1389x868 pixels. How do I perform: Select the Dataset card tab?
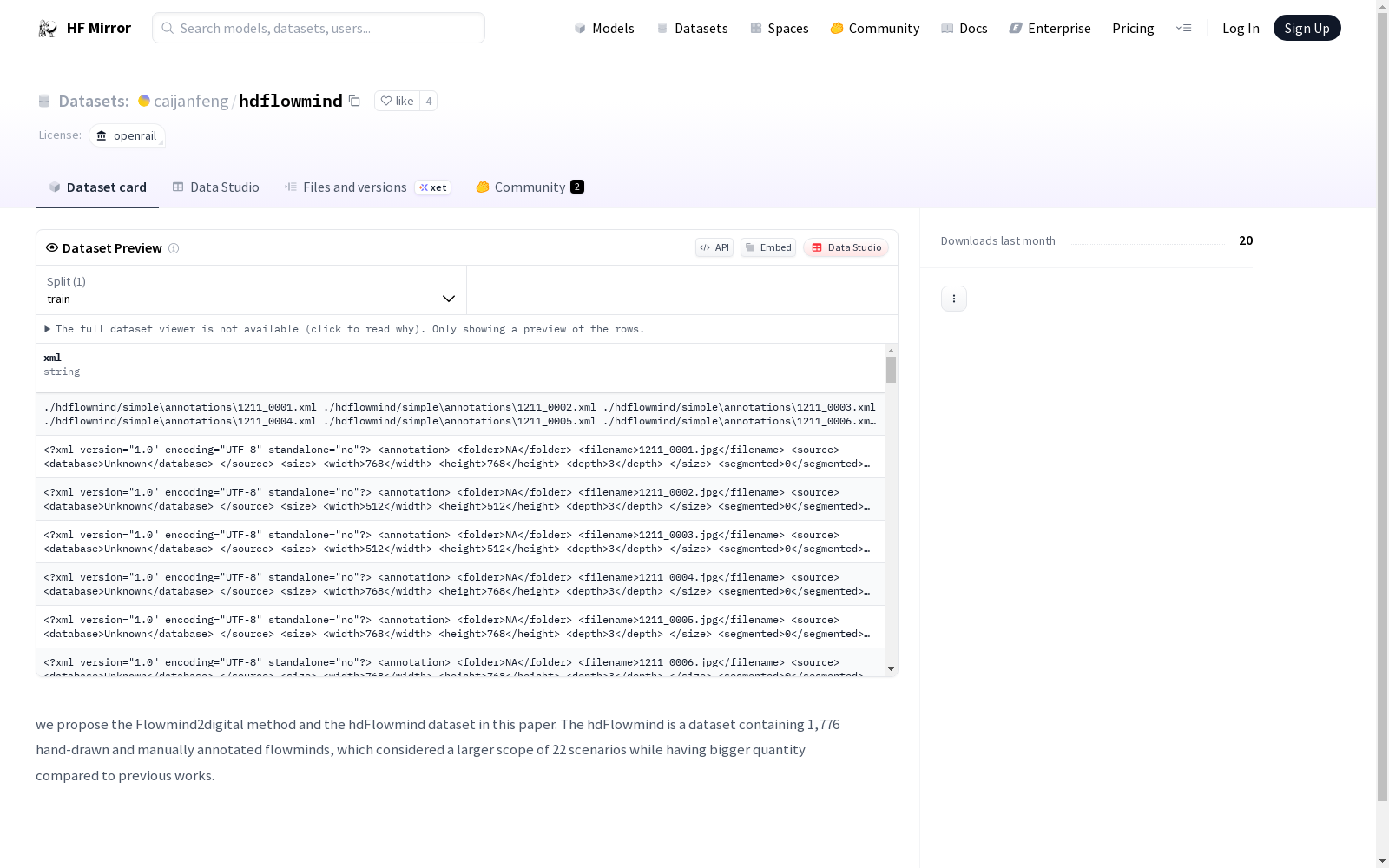point(97,187)
